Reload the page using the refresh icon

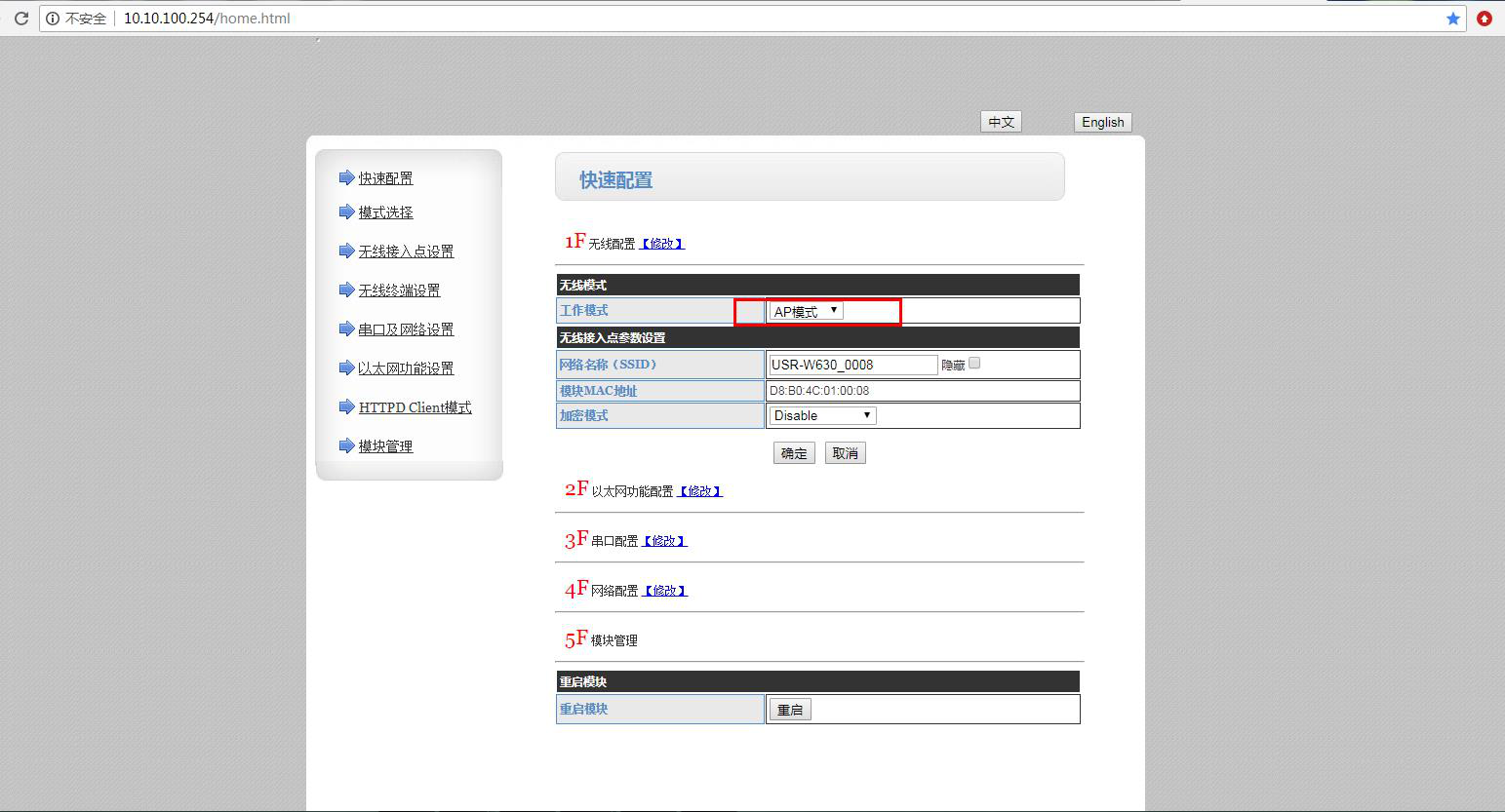[20, 19]
